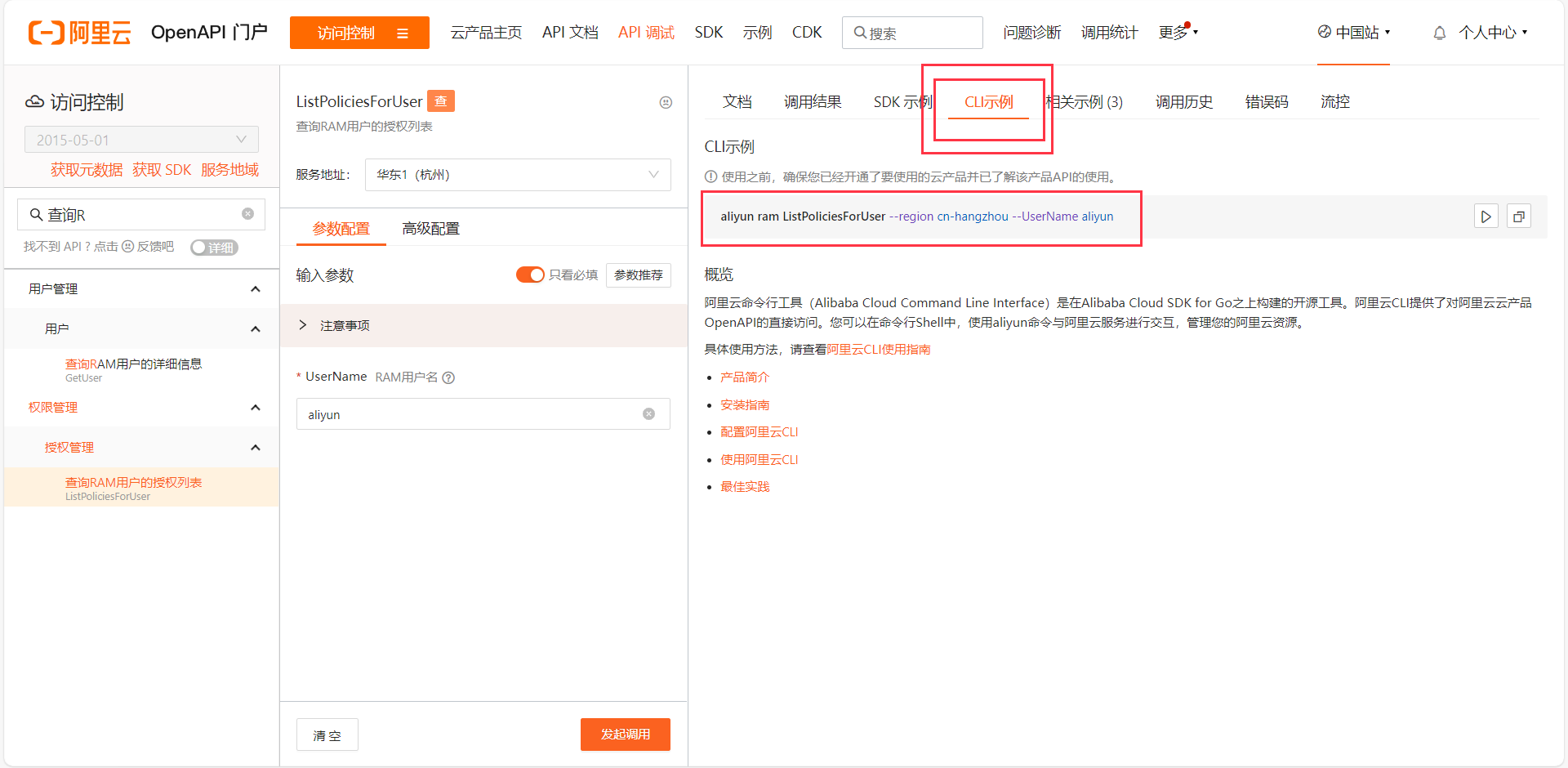The width and height of the screenshot is (1568, 768).
Task: Click the cloud icon beside 访问控制 heading
Action: click(34, 102)
